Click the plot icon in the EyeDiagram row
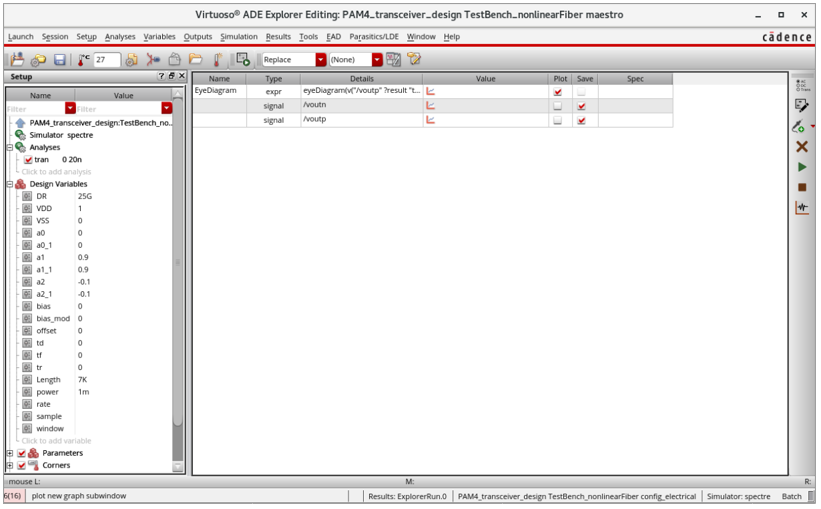821x509 pixels. (x=430, y=91)
